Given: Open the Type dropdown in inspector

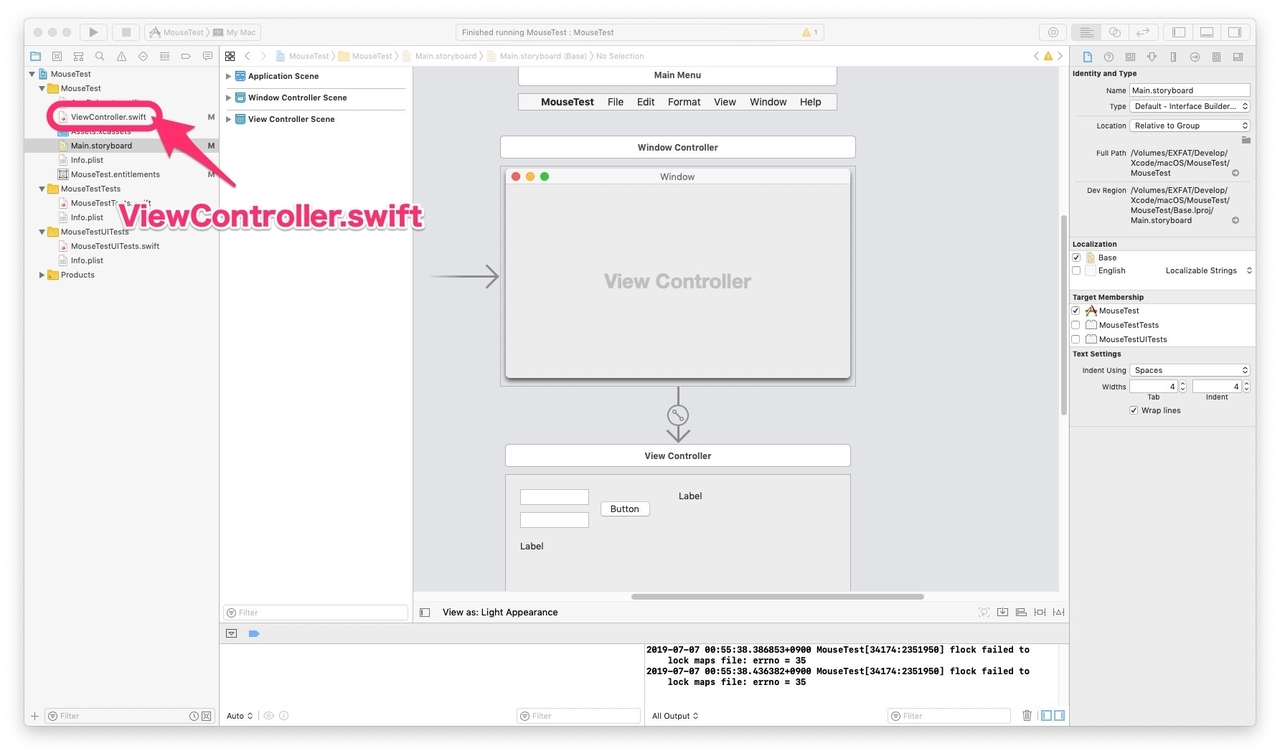Looking at the screenshot, I should click(x=1190, y=106).
